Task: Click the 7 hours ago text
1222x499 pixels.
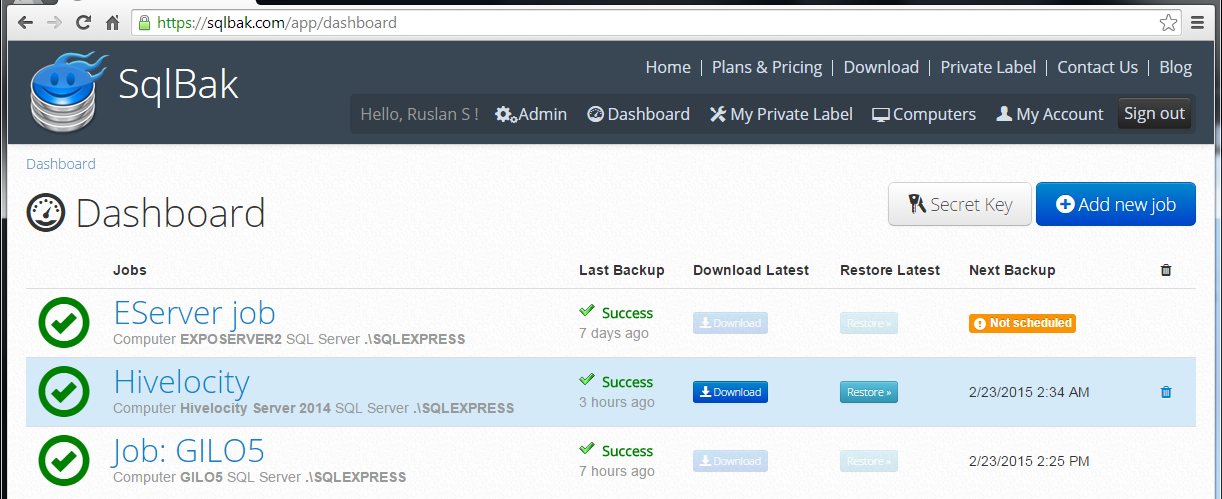Action: [x=617, y=471]
